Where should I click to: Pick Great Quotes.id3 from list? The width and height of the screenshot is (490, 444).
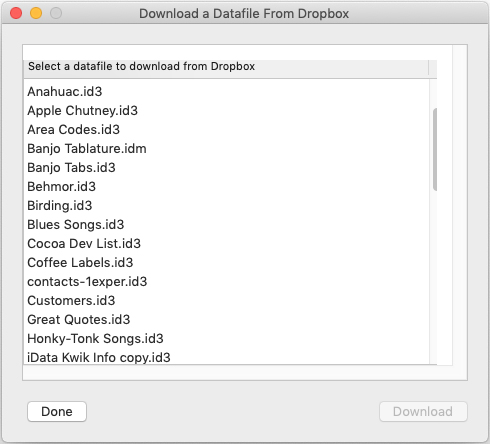tap(227, 319)
